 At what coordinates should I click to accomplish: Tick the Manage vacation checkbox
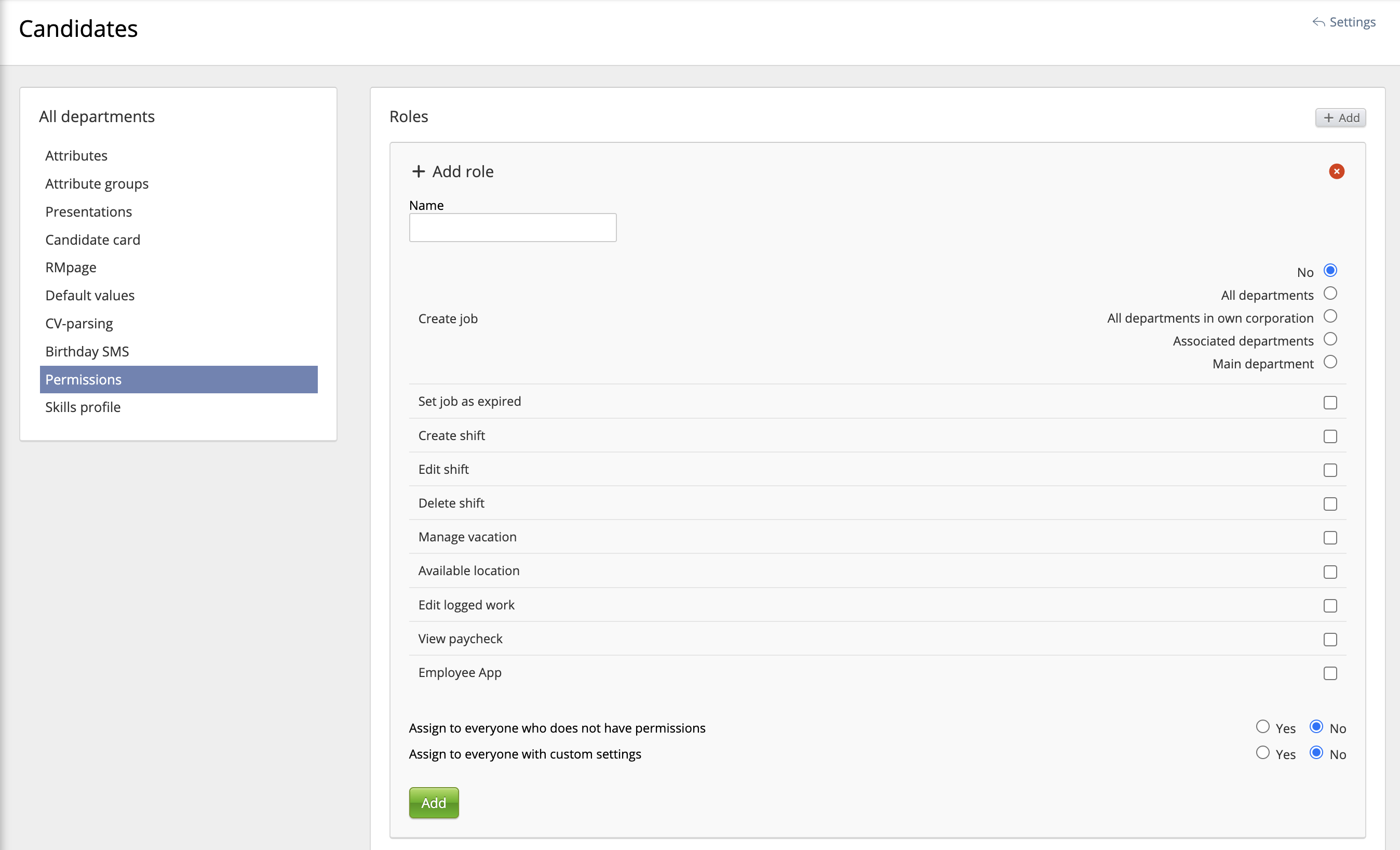(1329, 538)
